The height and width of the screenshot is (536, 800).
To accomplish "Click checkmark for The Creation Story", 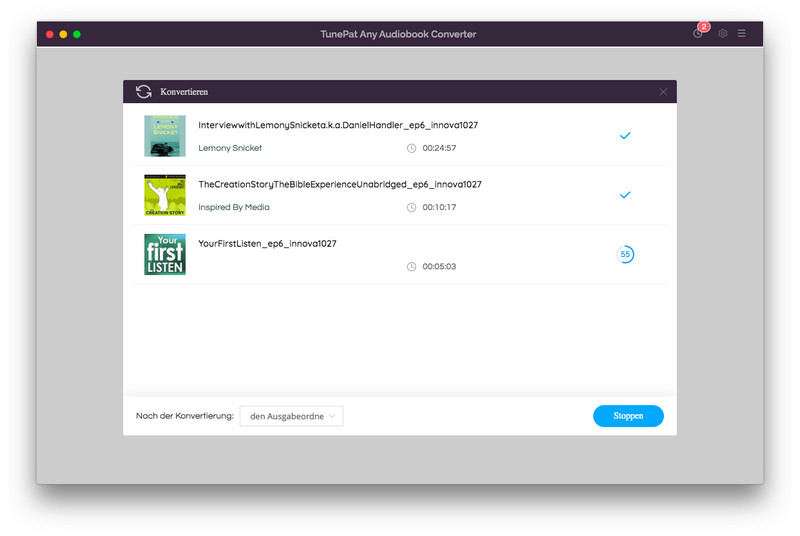I will click(625, 195).
